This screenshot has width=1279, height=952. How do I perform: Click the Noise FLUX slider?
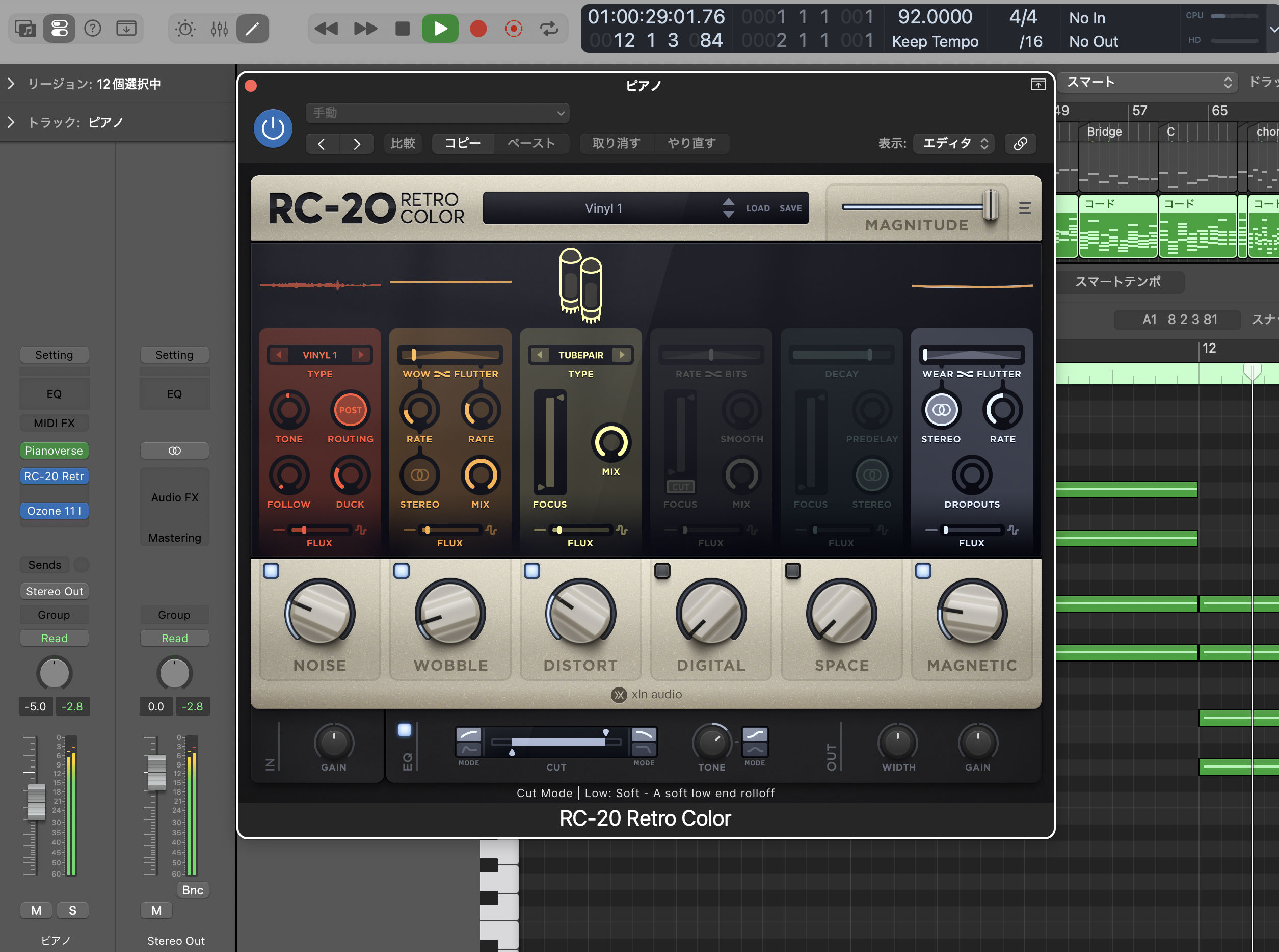320,530
